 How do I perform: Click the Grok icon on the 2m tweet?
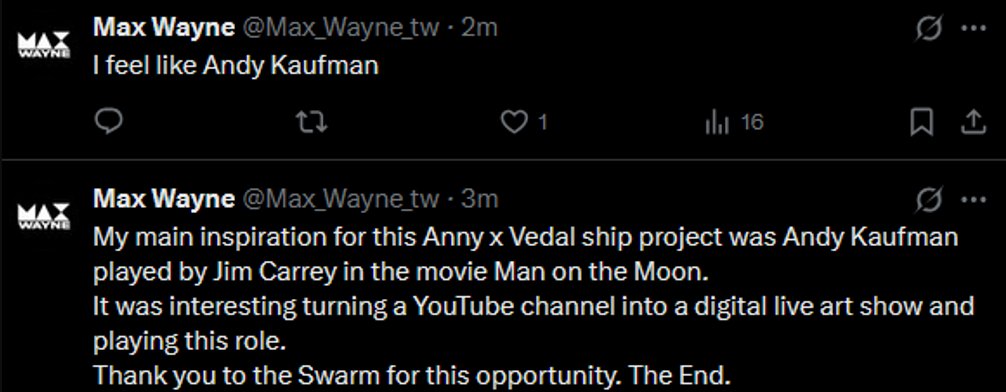(x=929, y=28)
